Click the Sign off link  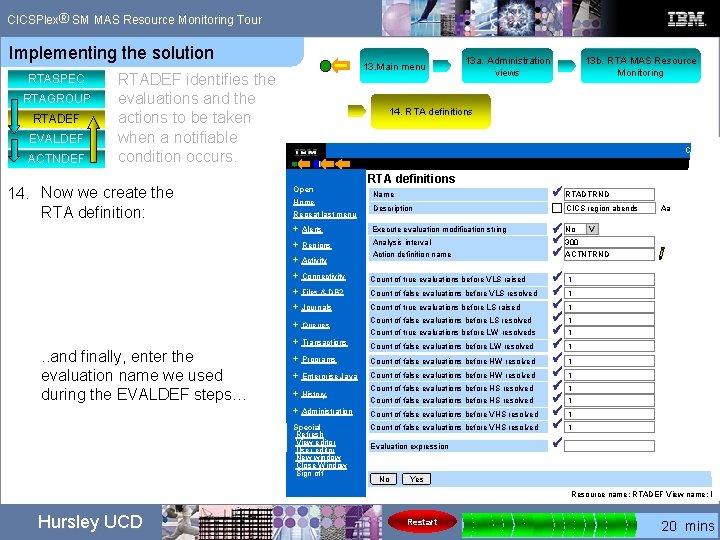[x=310, y=473]
